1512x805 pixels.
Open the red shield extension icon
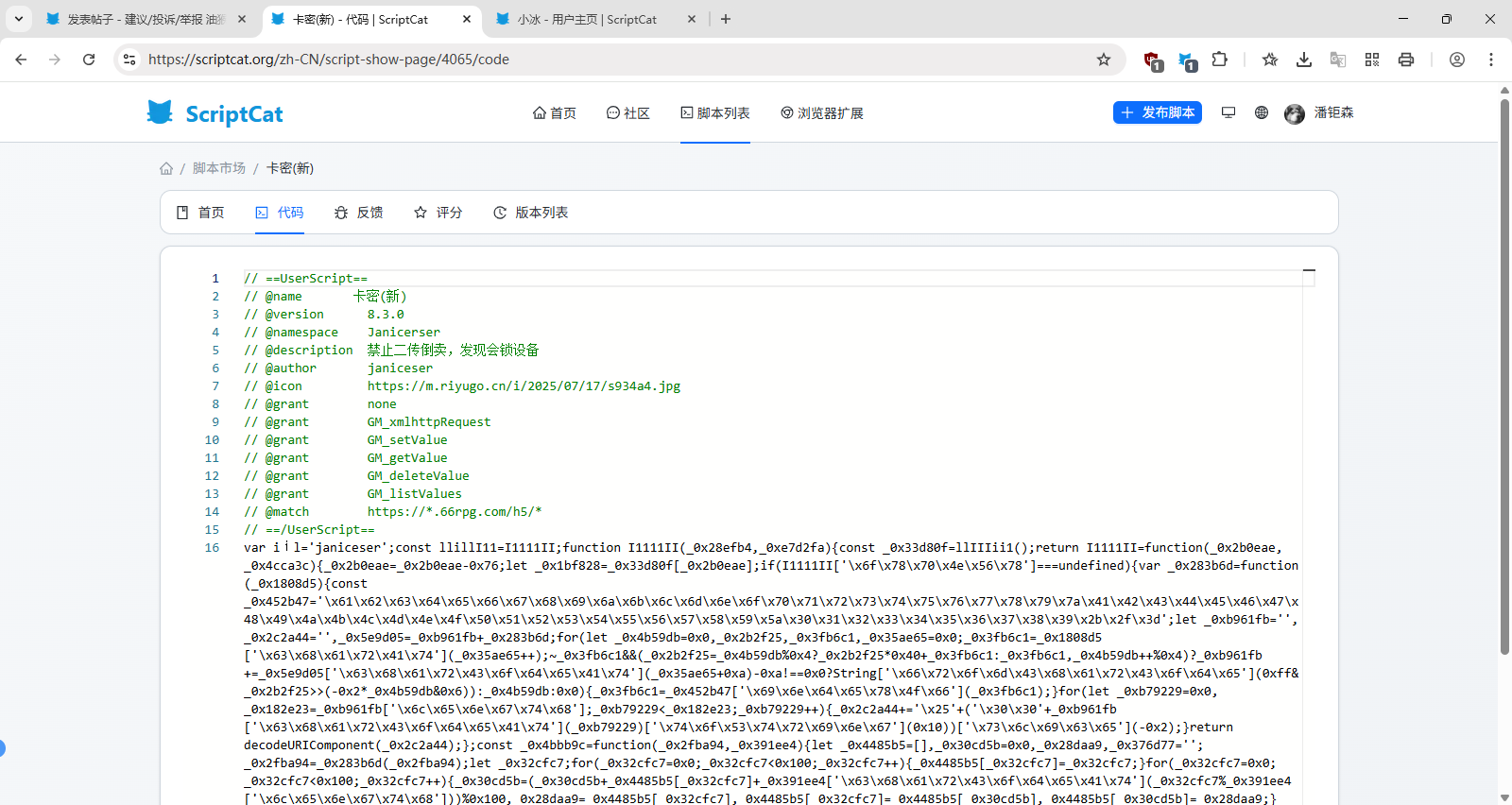(x=1152, y=60)
